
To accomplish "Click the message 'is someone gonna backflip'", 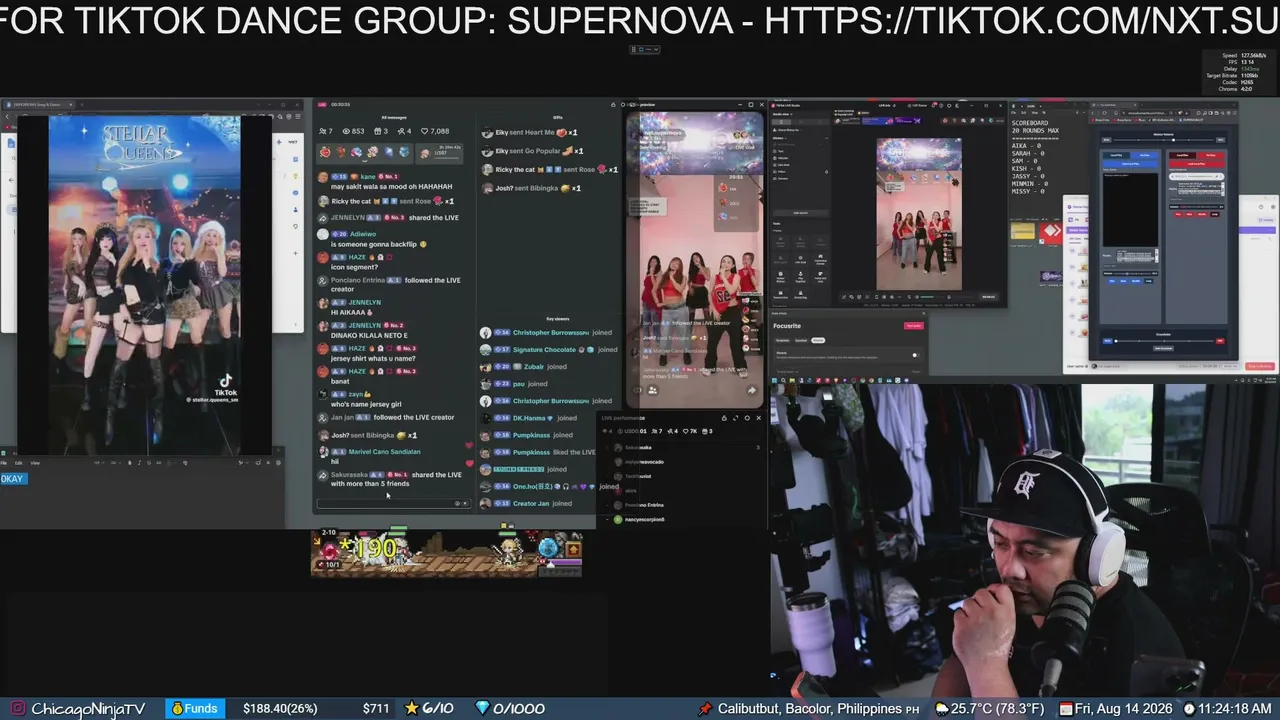I will click(x=378, y=244).
